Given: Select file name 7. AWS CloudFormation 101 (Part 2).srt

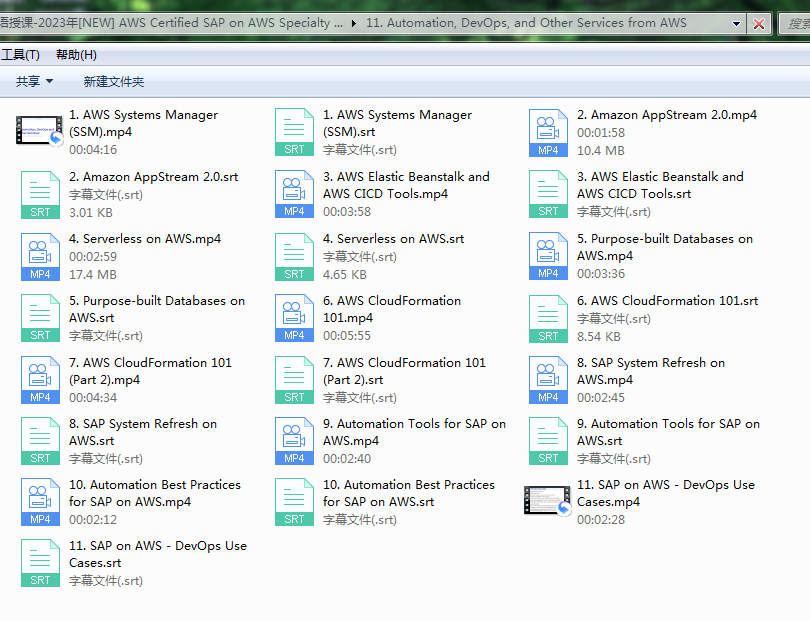Looking at the screenshot, I should pyautogui.click(x=404, y=371).
